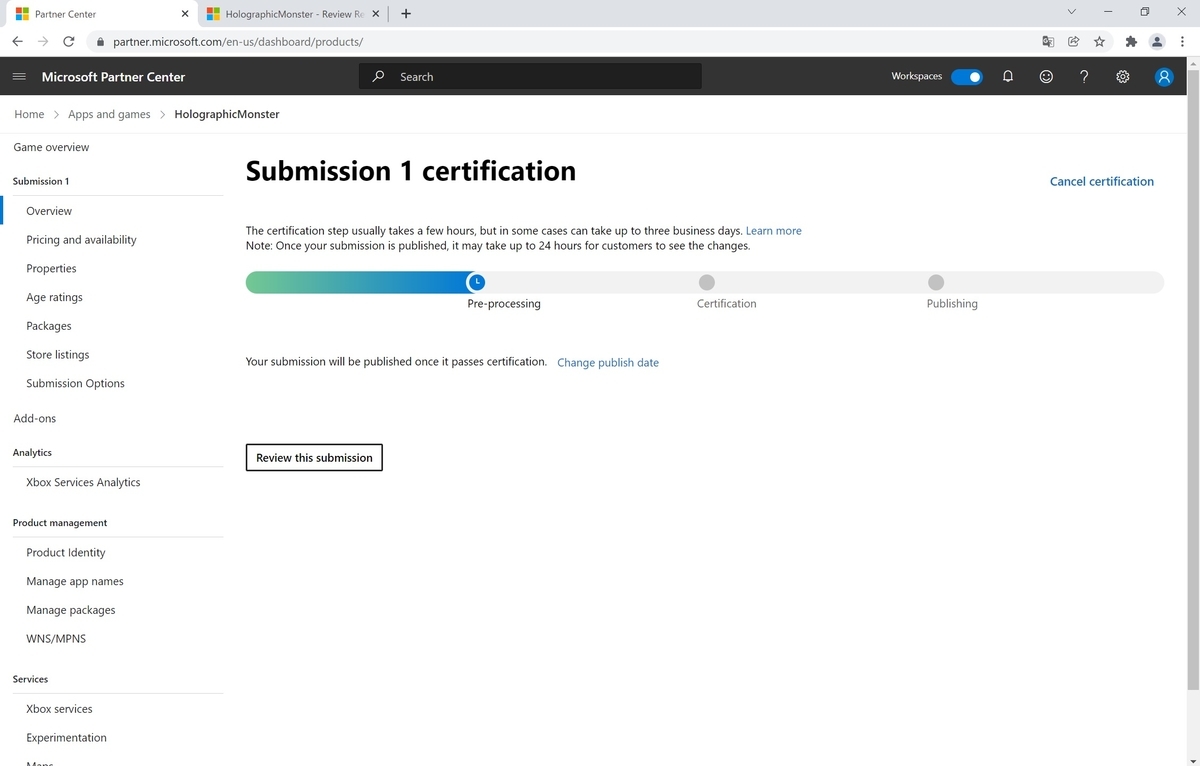The height and width of the screenshot is (766, 1200).
Task: Reload the page
Action: 69,42
